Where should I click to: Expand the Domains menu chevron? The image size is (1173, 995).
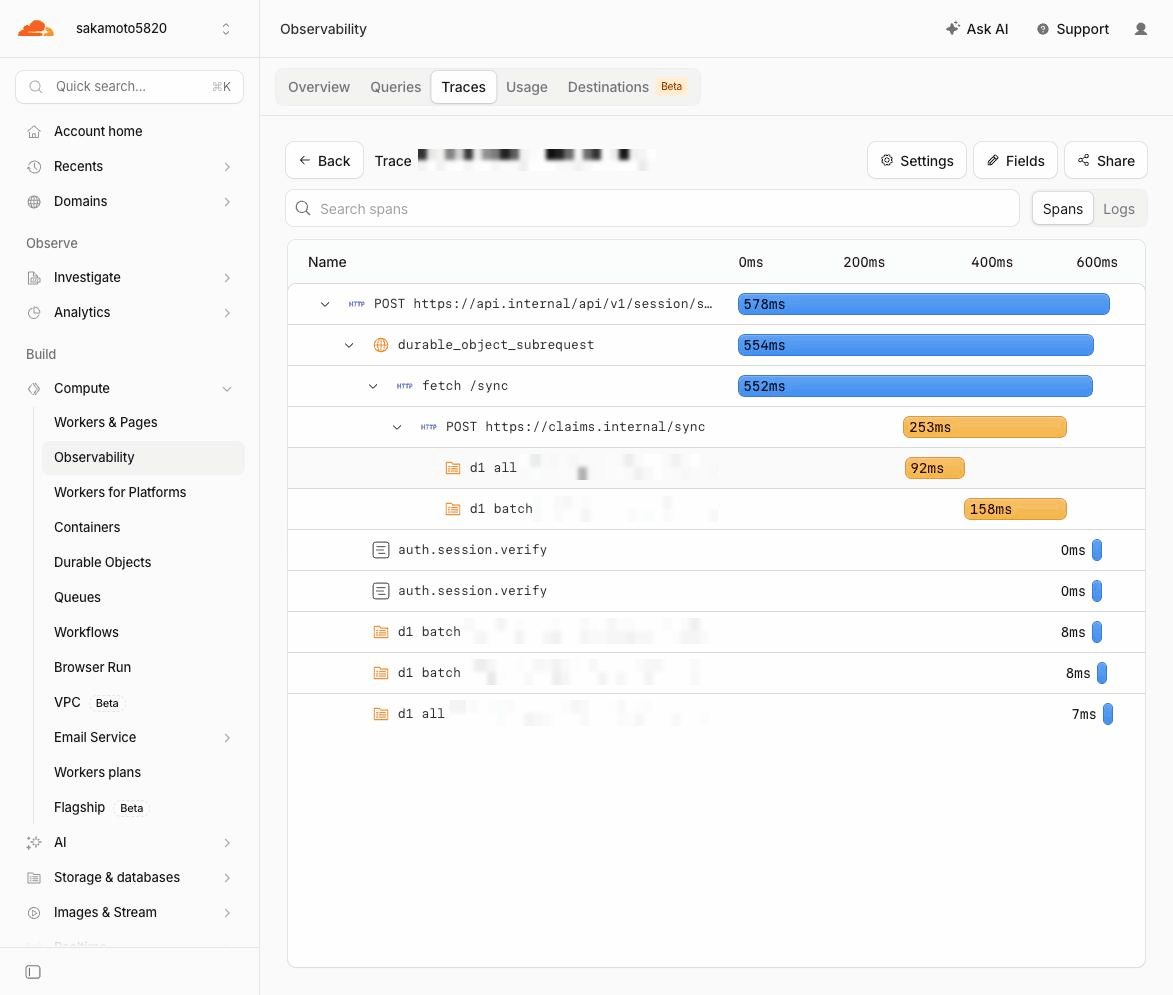pyautogui.click(x=227, y=202)
